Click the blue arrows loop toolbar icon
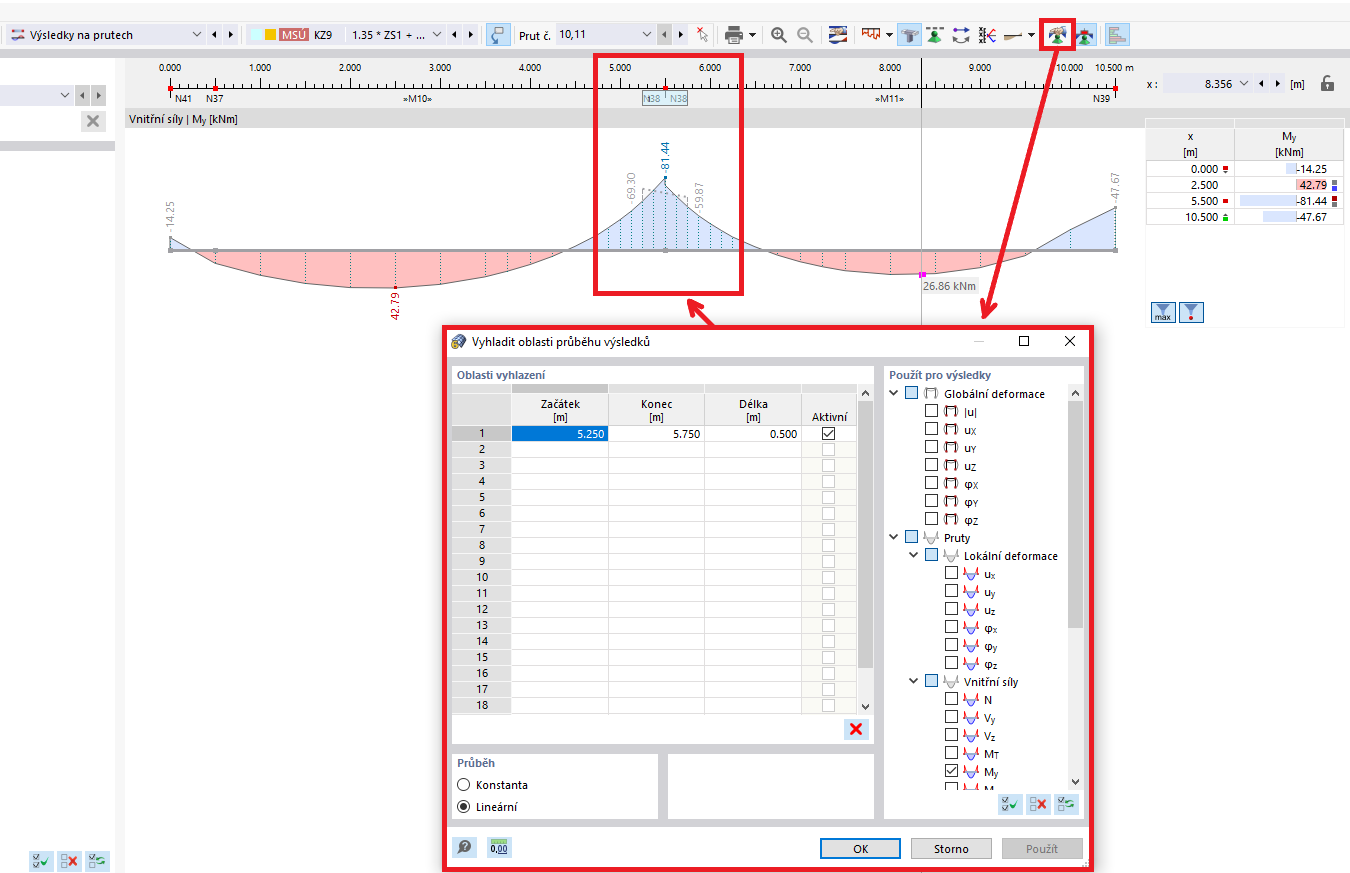Viewport: 1350px width, 873px height. (961, 35)
